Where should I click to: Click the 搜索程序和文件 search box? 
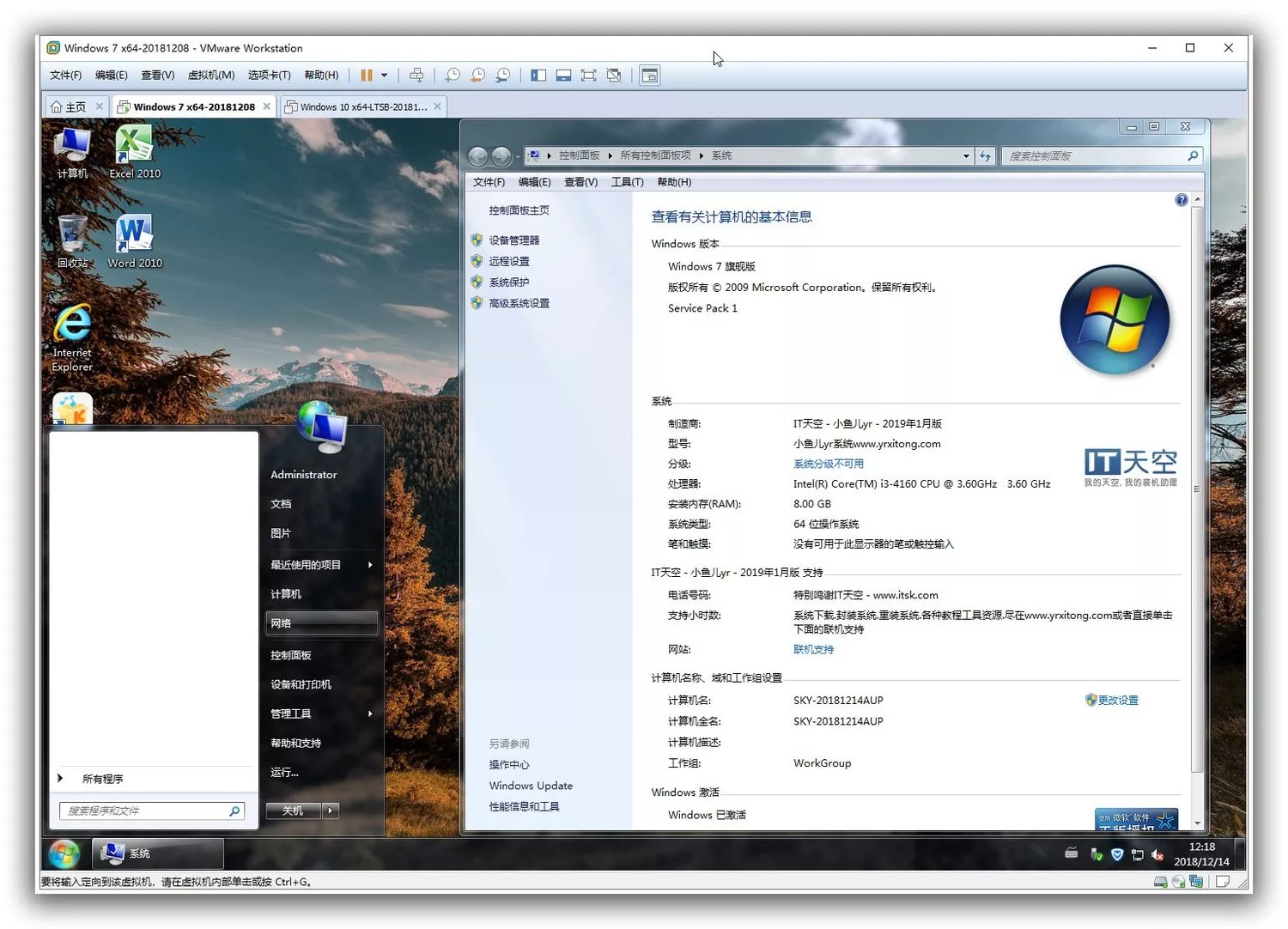coord(152,811)
